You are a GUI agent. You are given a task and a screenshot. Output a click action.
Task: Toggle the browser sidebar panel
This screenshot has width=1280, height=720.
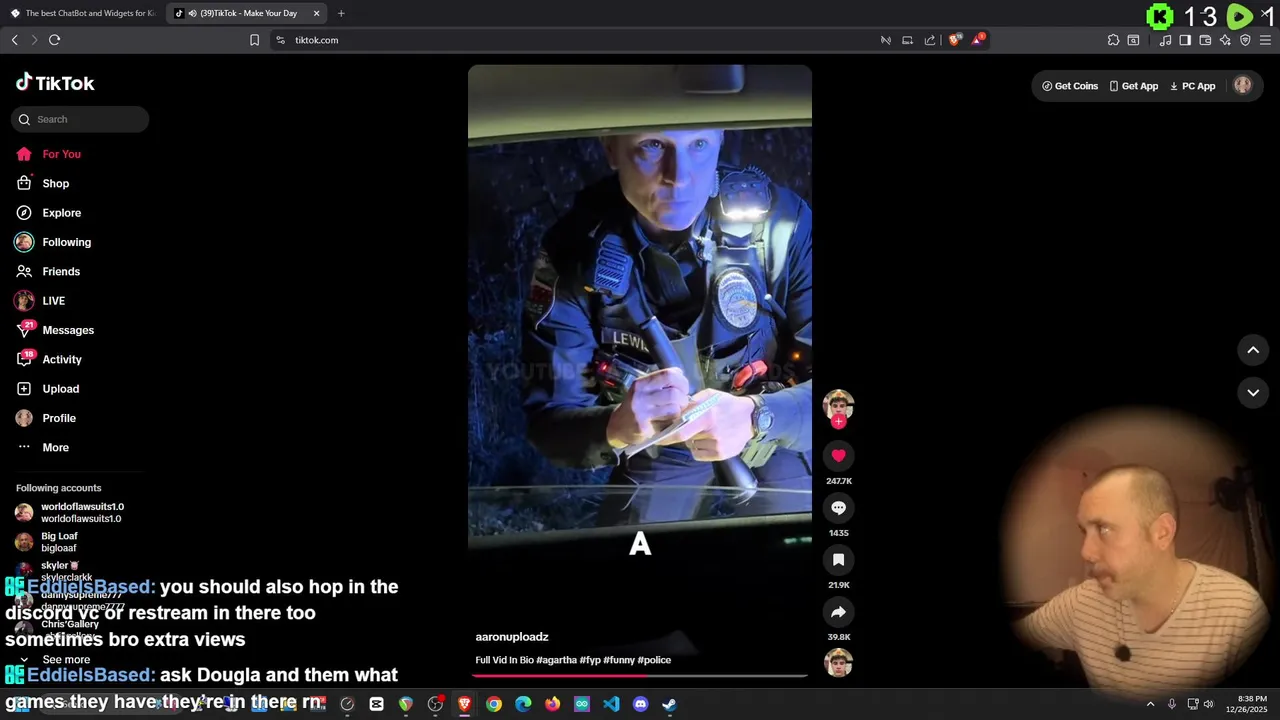[x=1185, y=40]
